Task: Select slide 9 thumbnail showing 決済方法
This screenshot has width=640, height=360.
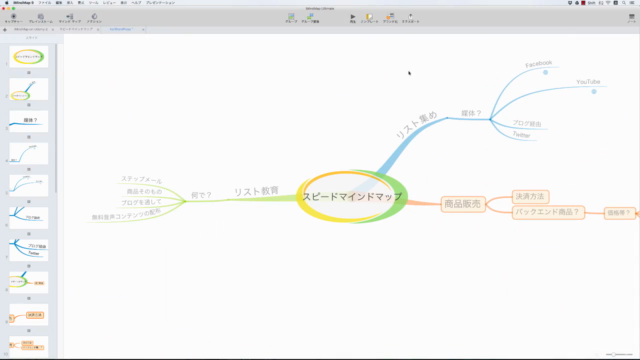Action: pos(29,315)
